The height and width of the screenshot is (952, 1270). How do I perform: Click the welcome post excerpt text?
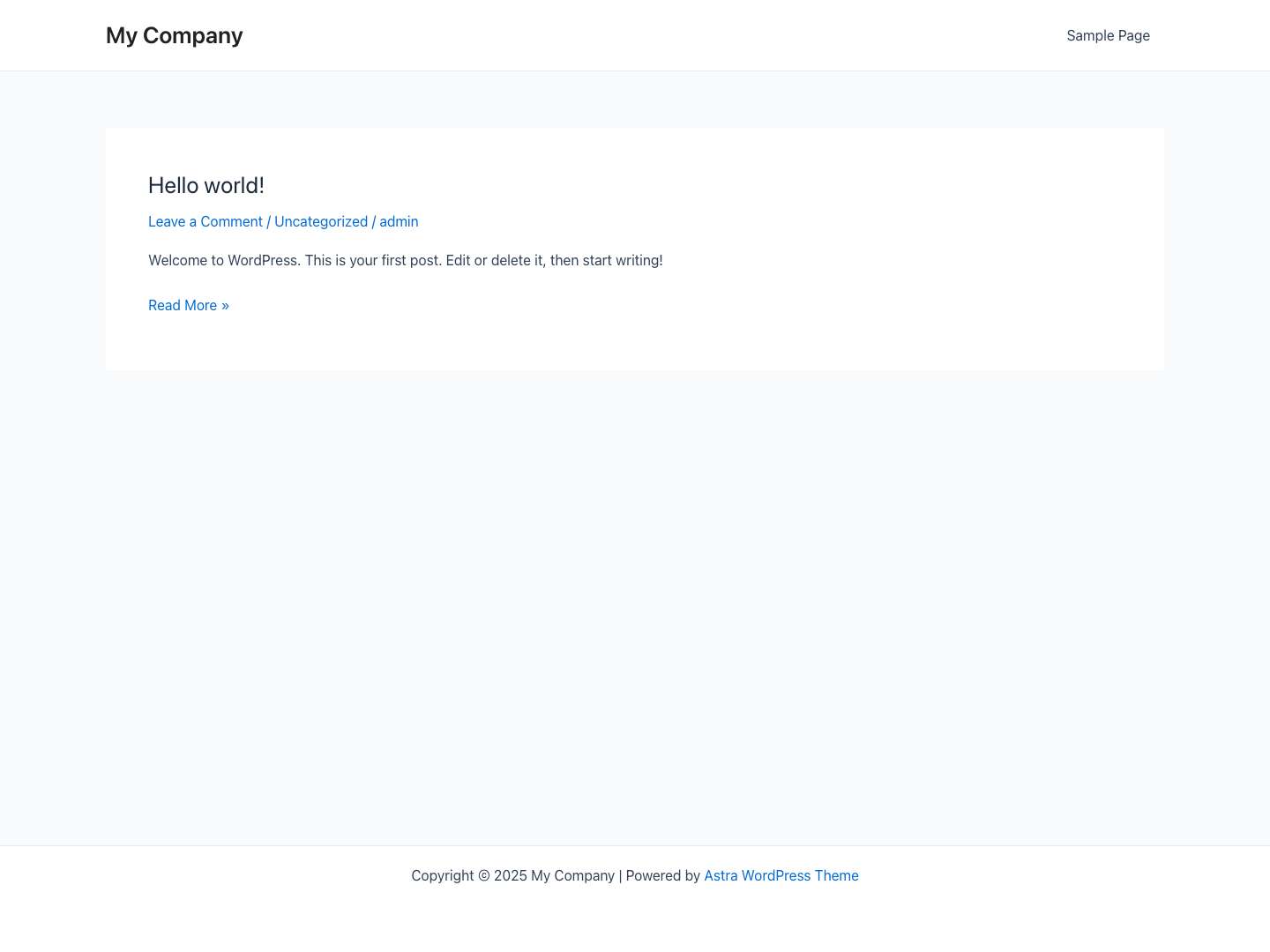click(405, 260)
